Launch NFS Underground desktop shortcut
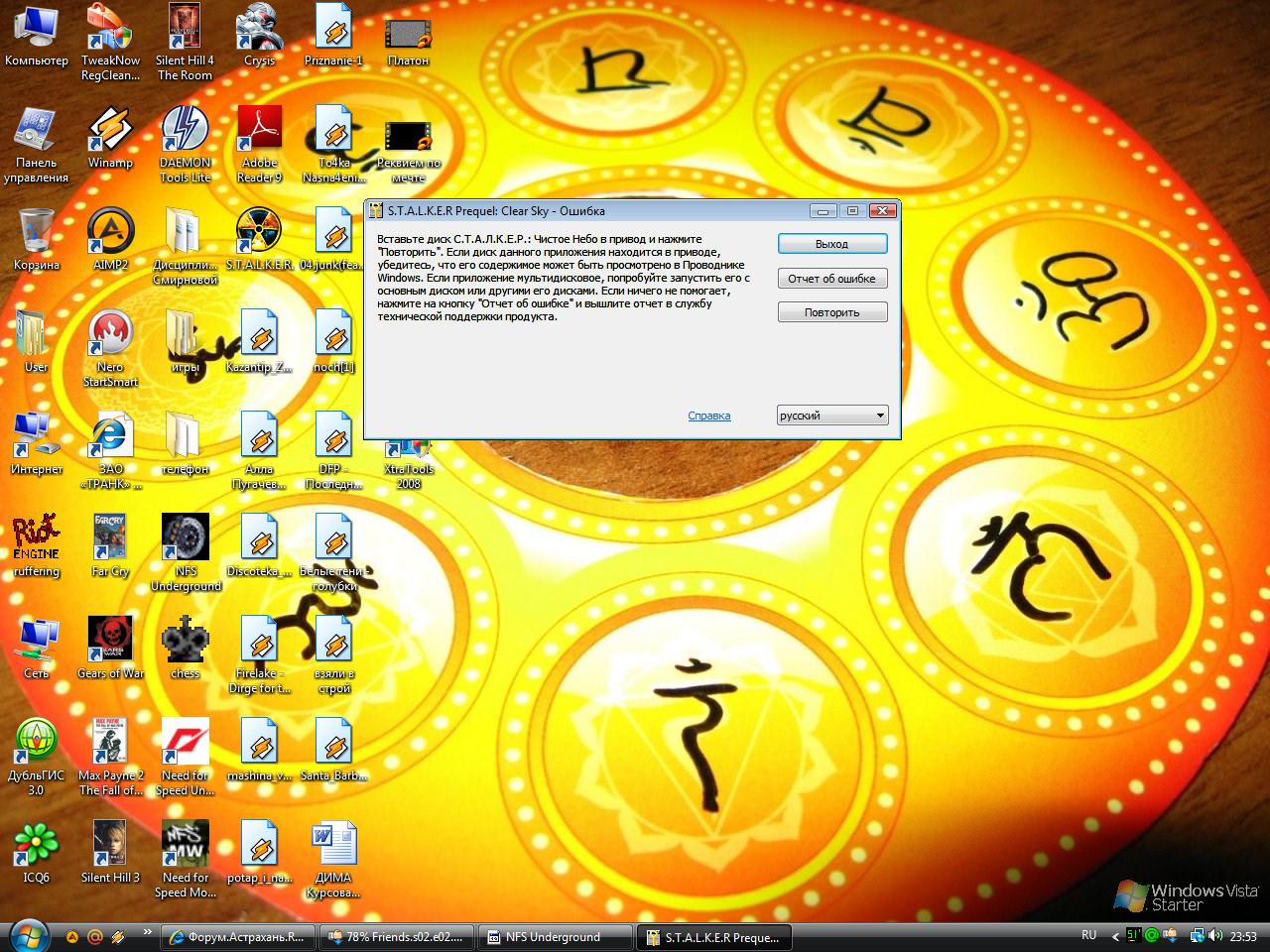The width and height of the screenshot is (1270, 952). coord(185,553)
